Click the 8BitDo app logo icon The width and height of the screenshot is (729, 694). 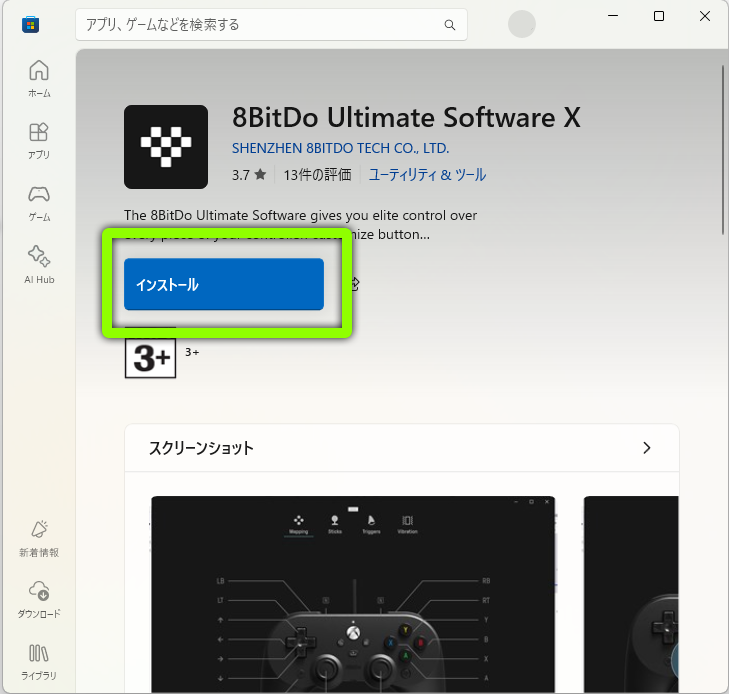[x=166, y=147]
